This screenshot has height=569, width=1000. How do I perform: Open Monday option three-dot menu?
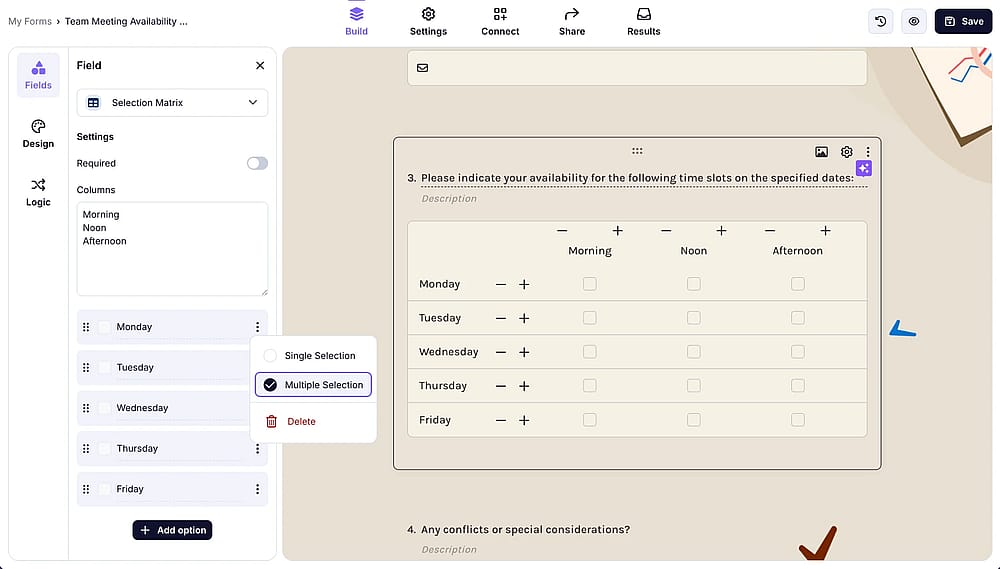[x=257, y=327]
